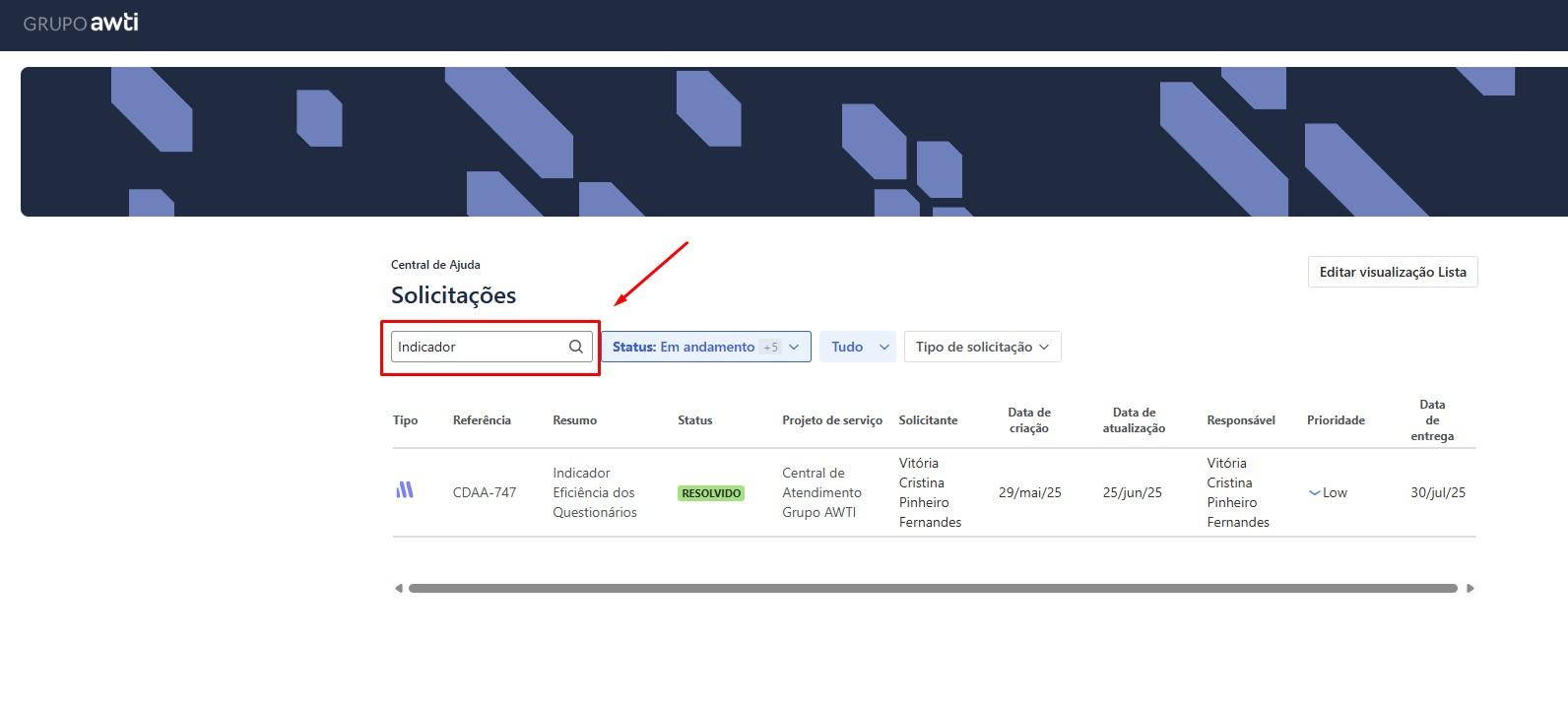Click the Solicitações page heading
Screen dimensions: 1568x704
click(x=453, y=295)
